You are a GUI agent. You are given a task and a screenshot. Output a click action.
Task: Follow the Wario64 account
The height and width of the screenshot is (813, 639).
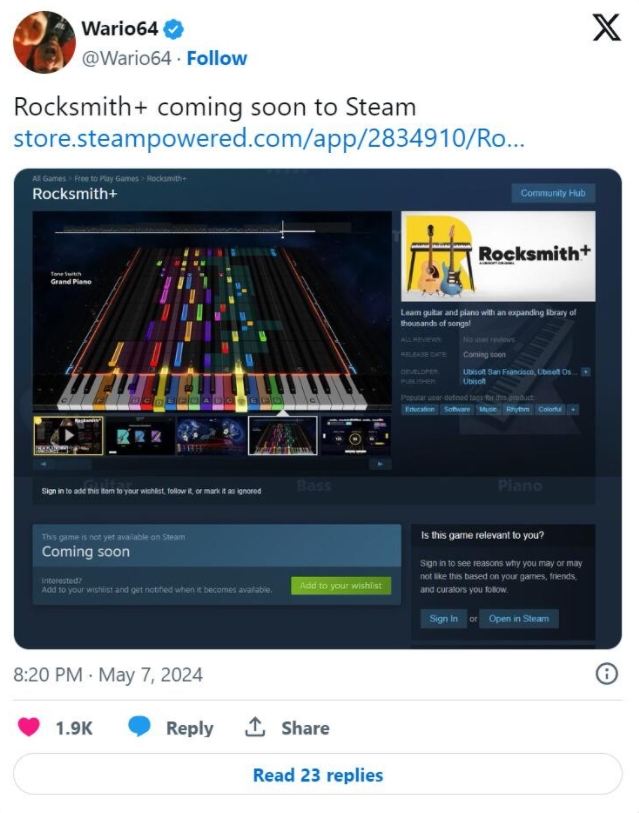tap(217, 59)
